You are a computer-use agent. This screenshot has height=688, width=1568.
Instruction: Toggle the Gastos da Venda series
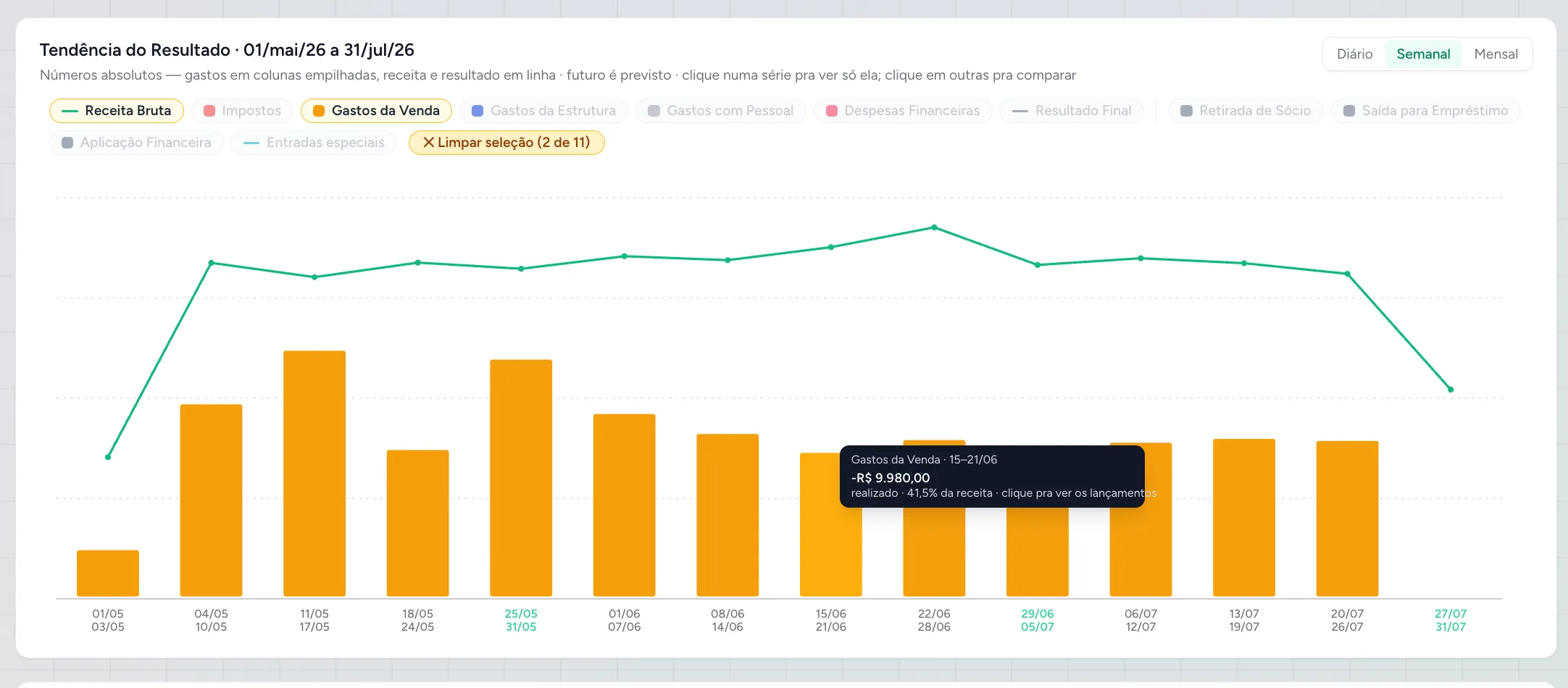click(x=376, y=111)
